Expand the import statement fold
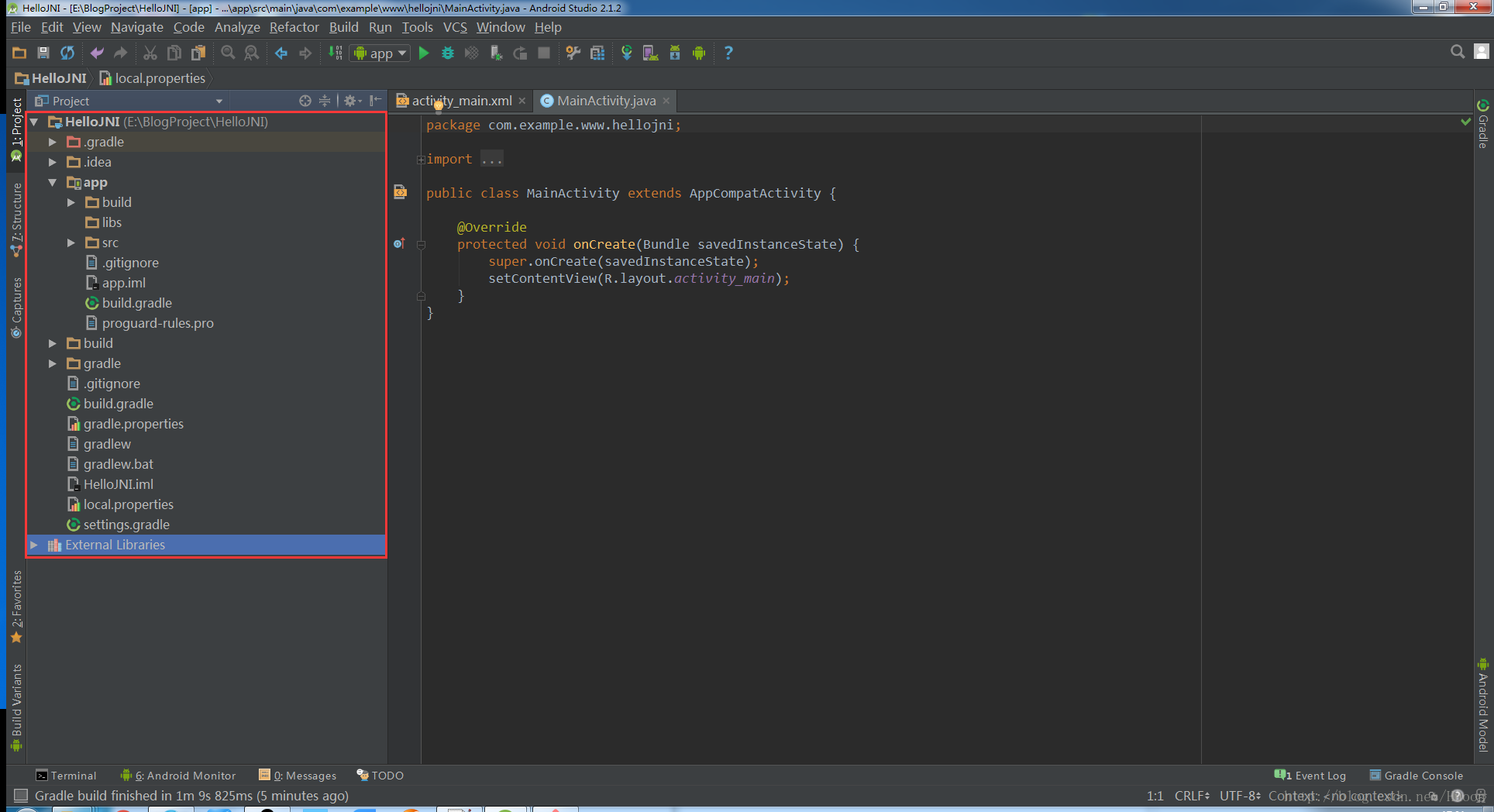The height and width of the screenshot is (812, 1494). 421,160
